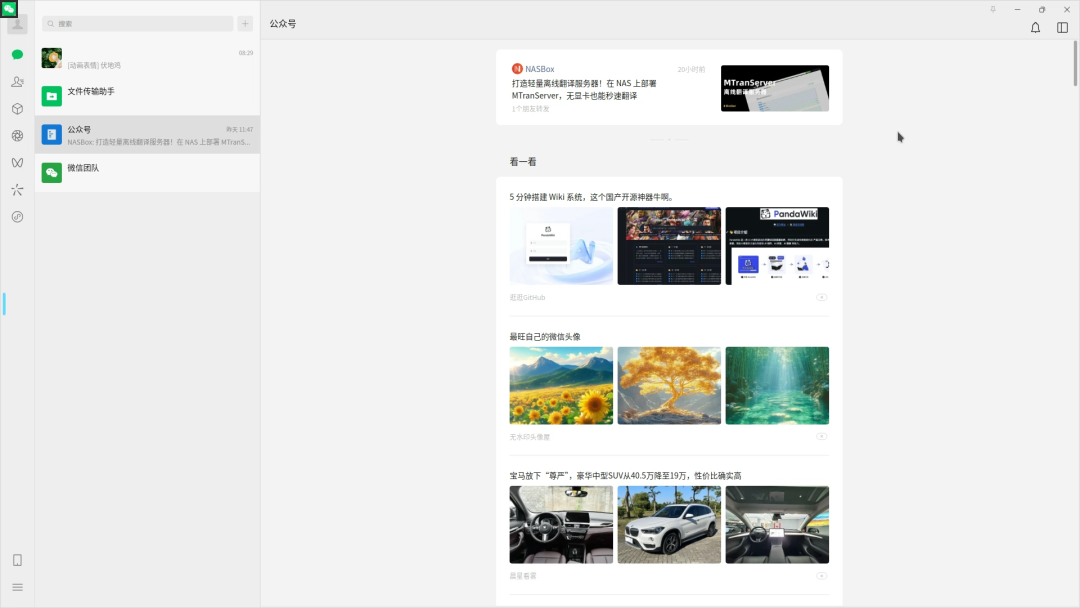The width and height of the screenshot is (1080, 608).
Task: Click the WeChat app icon at top-left
Action: click(x=9, y=8)
